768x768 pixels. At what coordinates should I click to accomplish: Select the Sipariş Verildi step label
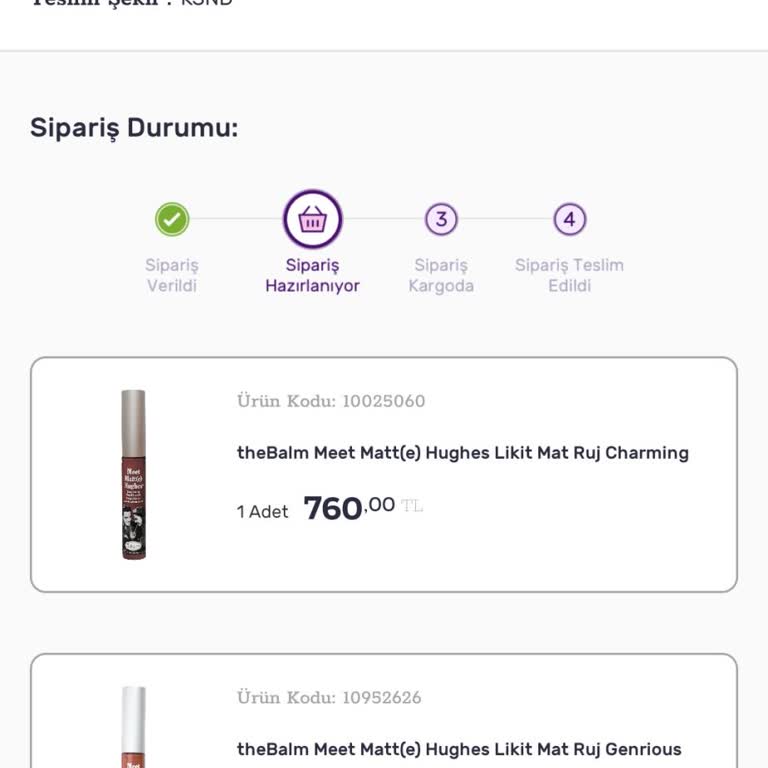(x=172, y=275)
